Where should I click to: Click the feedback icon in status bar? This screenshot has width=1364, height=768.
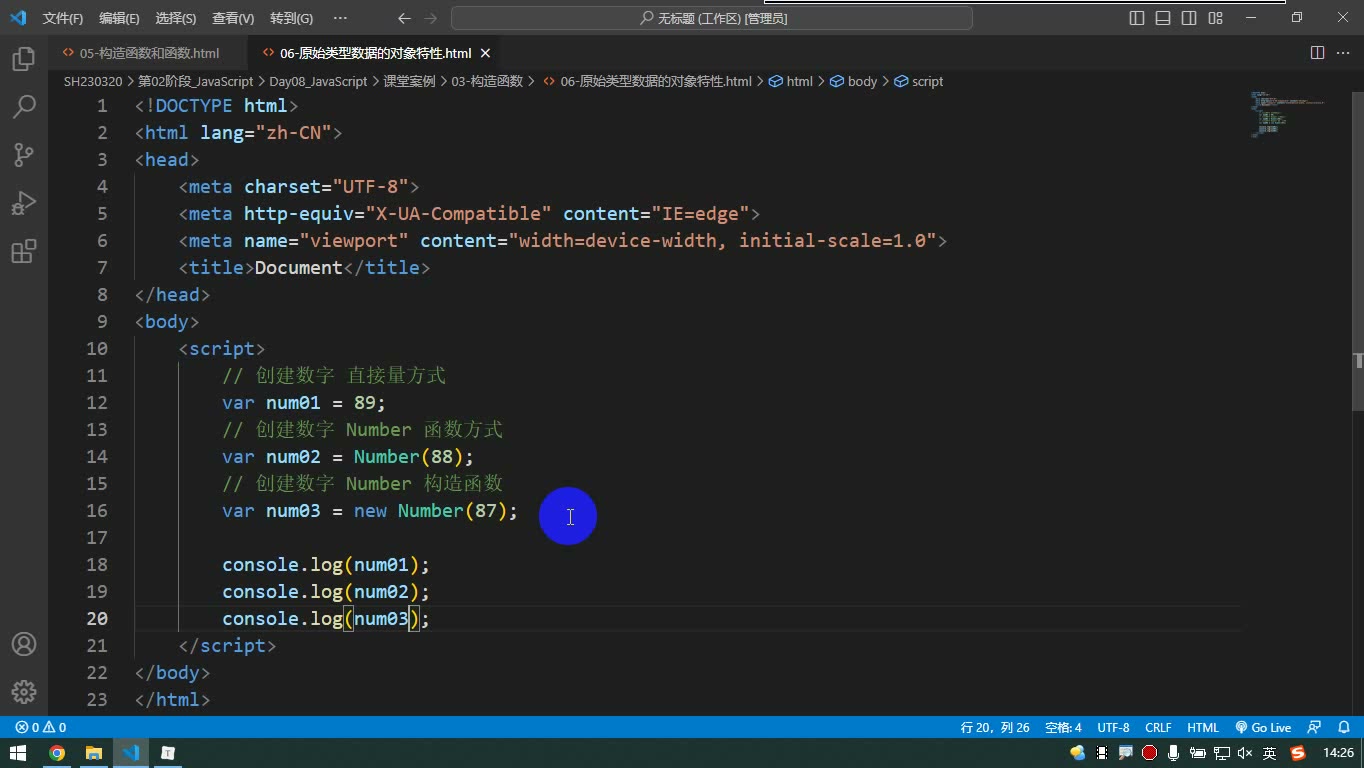(x=1315, y=728)
